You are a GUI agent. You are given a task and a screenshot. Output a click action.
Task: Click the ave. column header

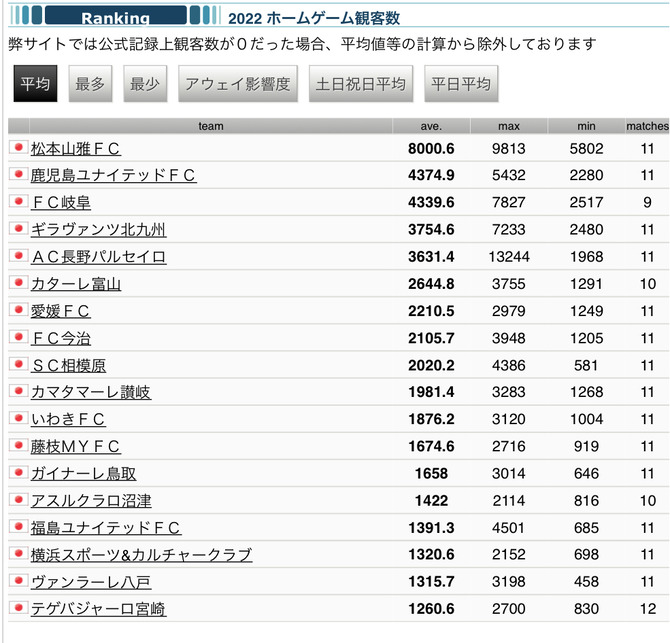pos(431,126)
